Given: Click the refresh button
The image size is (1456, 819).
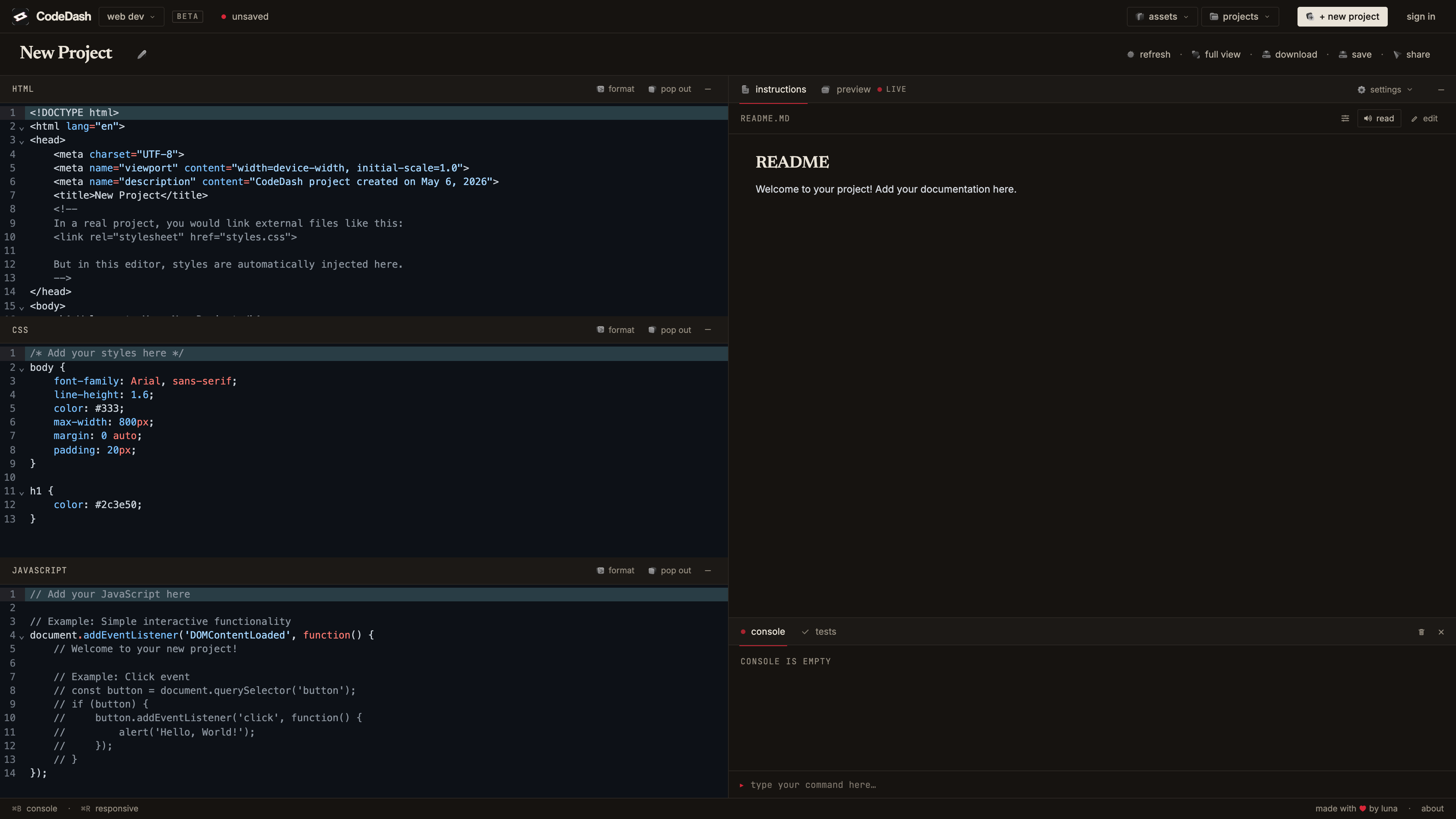Looking at the screenshot, I should coord(1148,54).
